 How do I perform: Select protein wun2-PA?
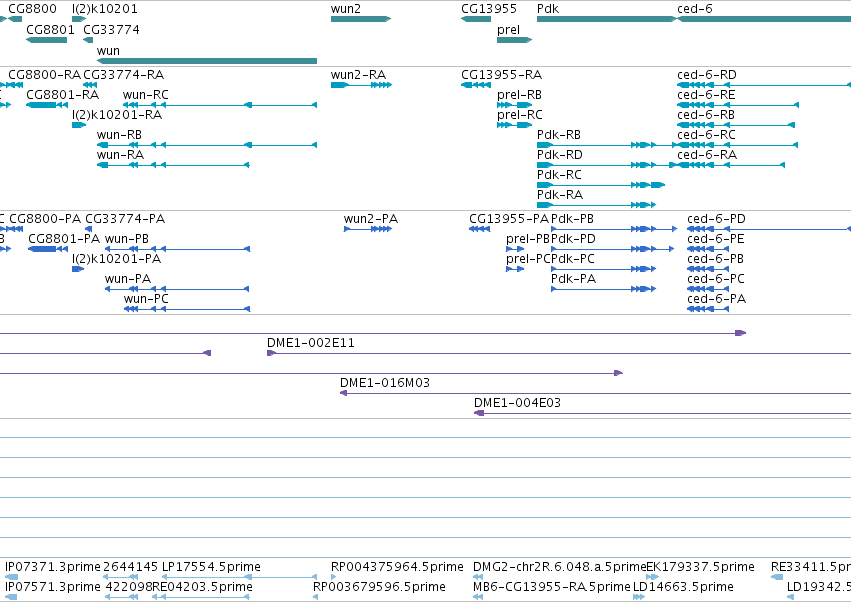click(367, 229)
